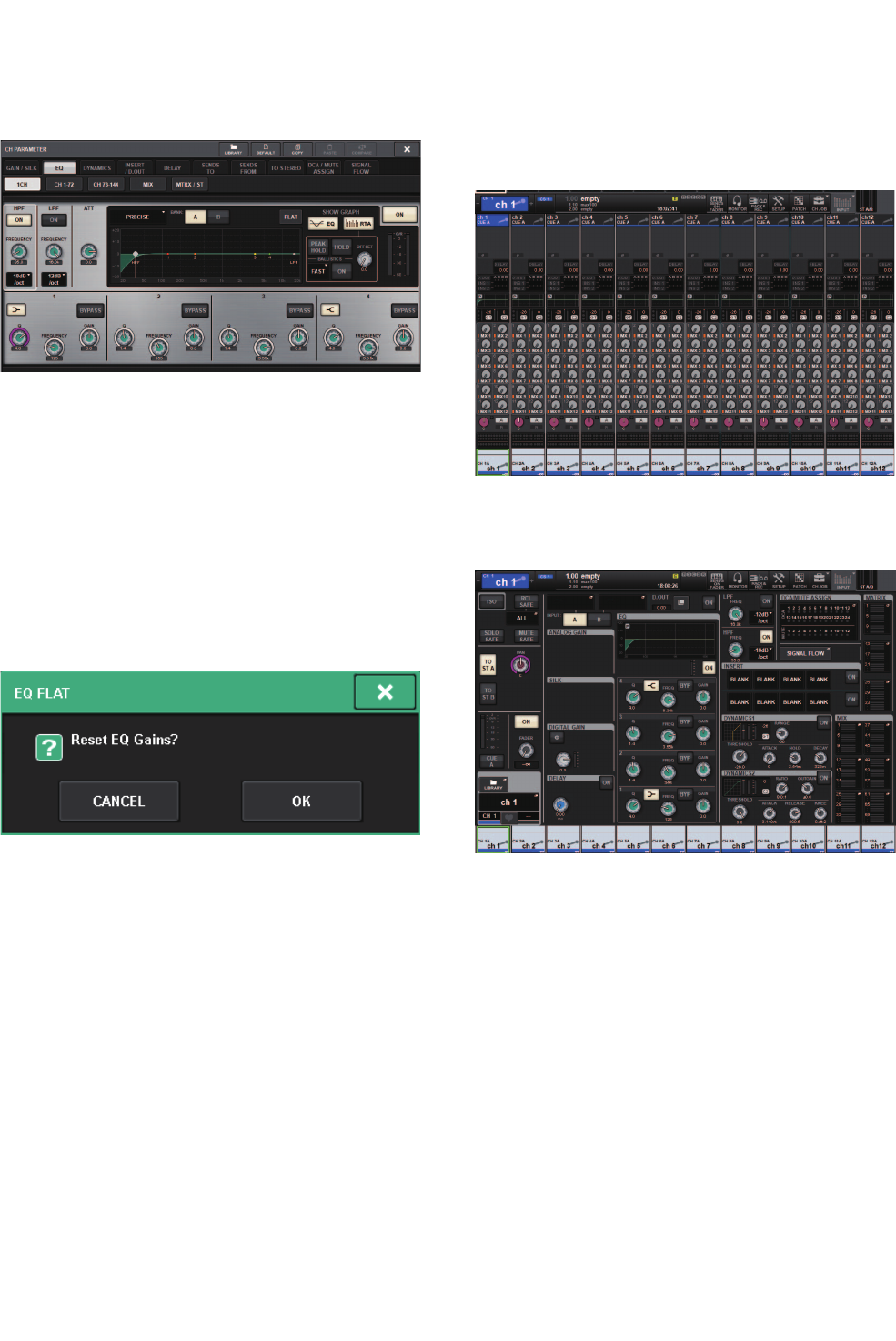Image resolution: width=896 pixels, height=1341 pixels.
Task: Click CANCEL in EQ FLAT dialog
Action: [118, 801]
